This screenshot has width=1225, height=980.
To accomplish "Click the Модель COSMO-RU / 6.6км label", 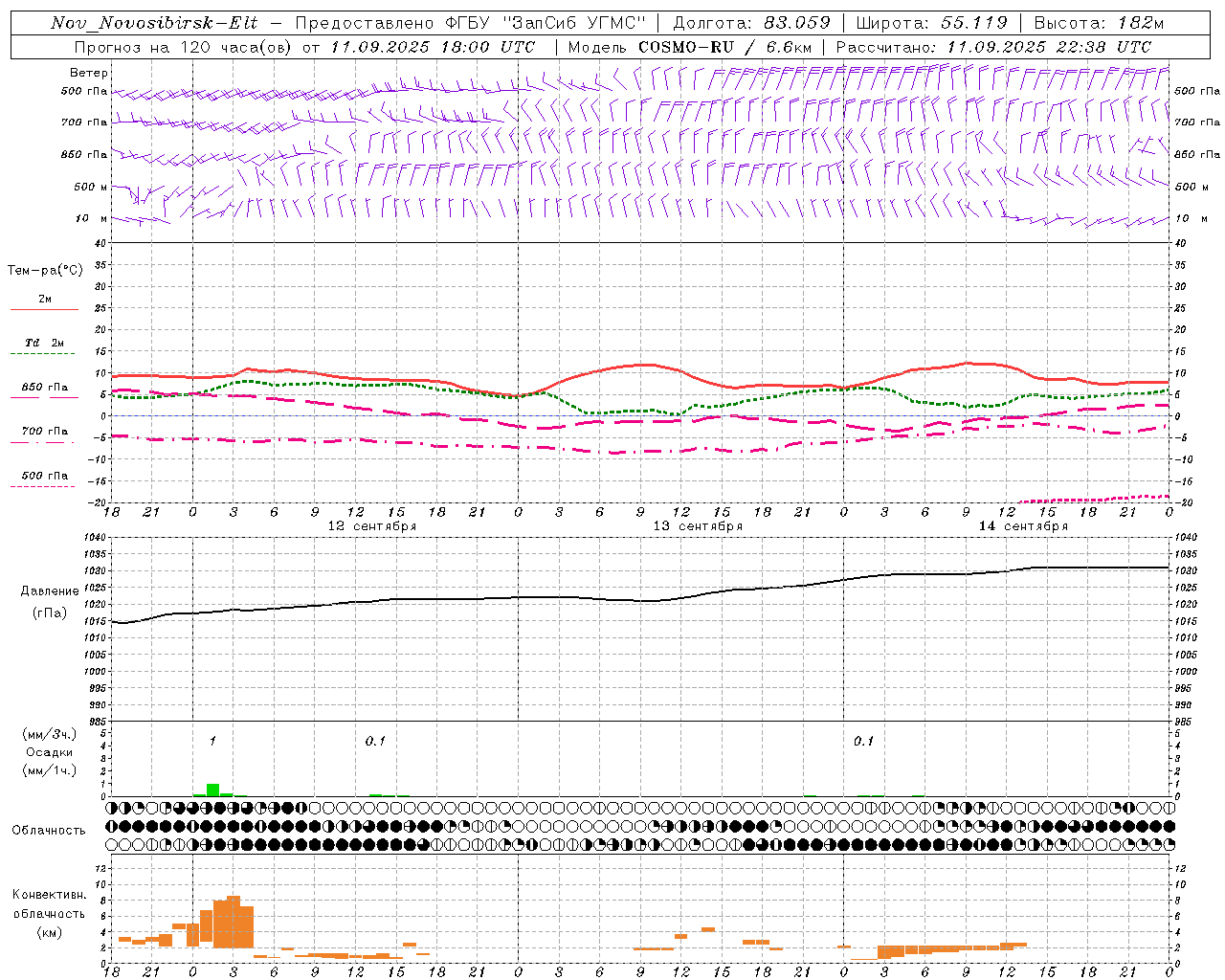I will click(689, 47).
